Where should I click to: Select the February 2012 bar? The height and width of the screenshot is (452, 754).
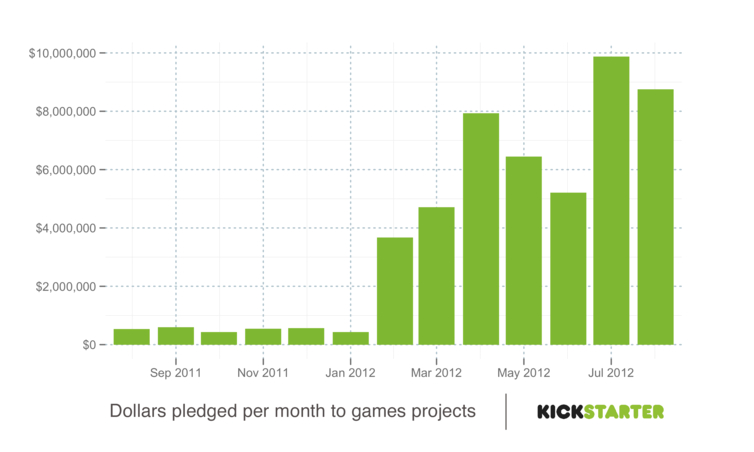(394, 291)
